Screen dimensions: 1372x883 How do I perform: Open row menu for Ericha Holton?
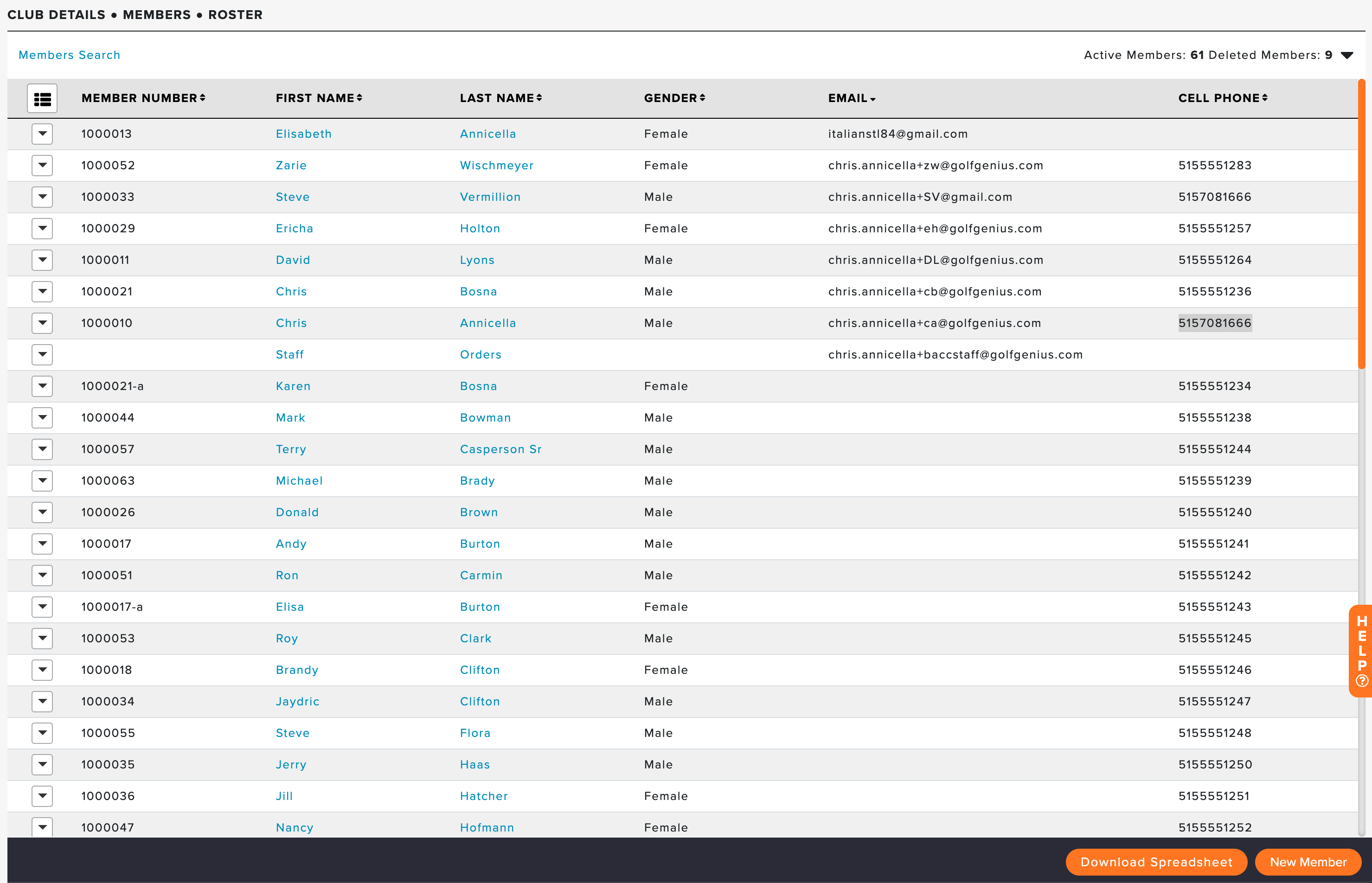42,229
